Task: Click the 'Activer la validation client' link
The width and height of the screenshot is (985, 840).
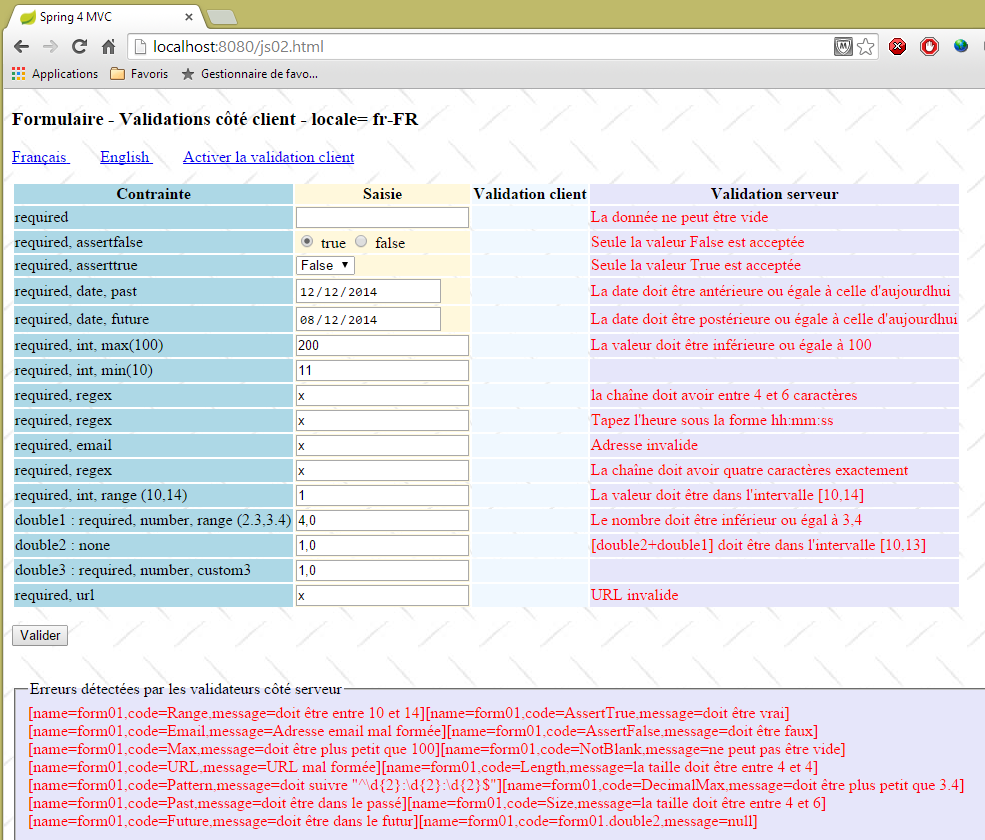Action: coord(268,157)
